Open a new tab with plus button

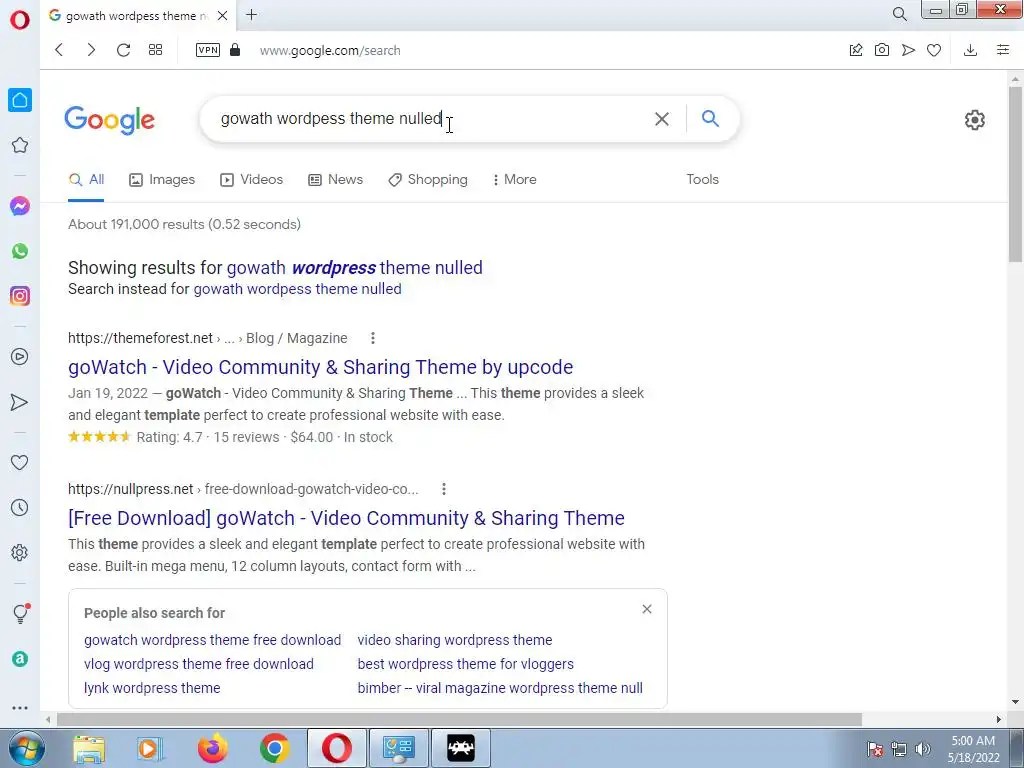click(x=251, y=14)
